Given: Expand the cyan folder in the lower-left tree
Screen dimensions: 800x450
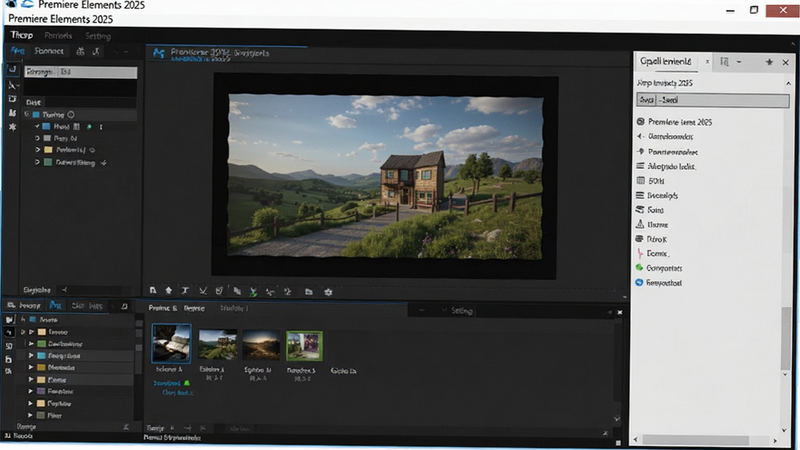Looking at the screenshot, I should (x=31, y=356).
